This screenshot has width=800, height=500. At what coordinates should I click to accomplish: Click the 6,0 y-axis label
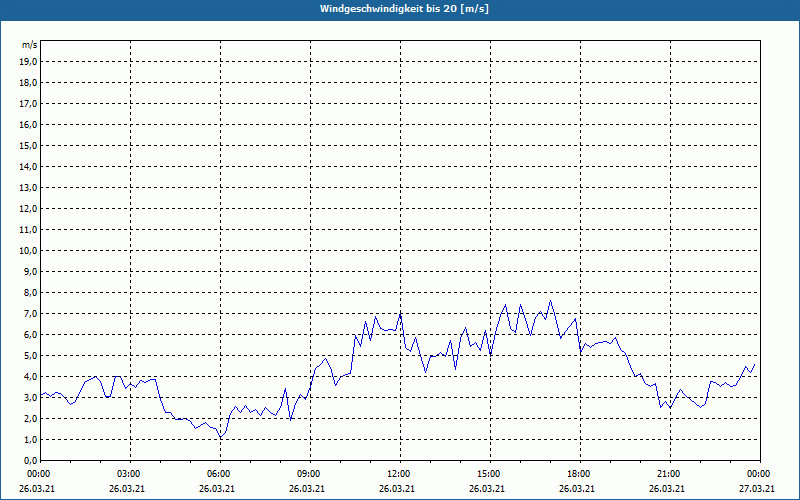tap(31, 335)
